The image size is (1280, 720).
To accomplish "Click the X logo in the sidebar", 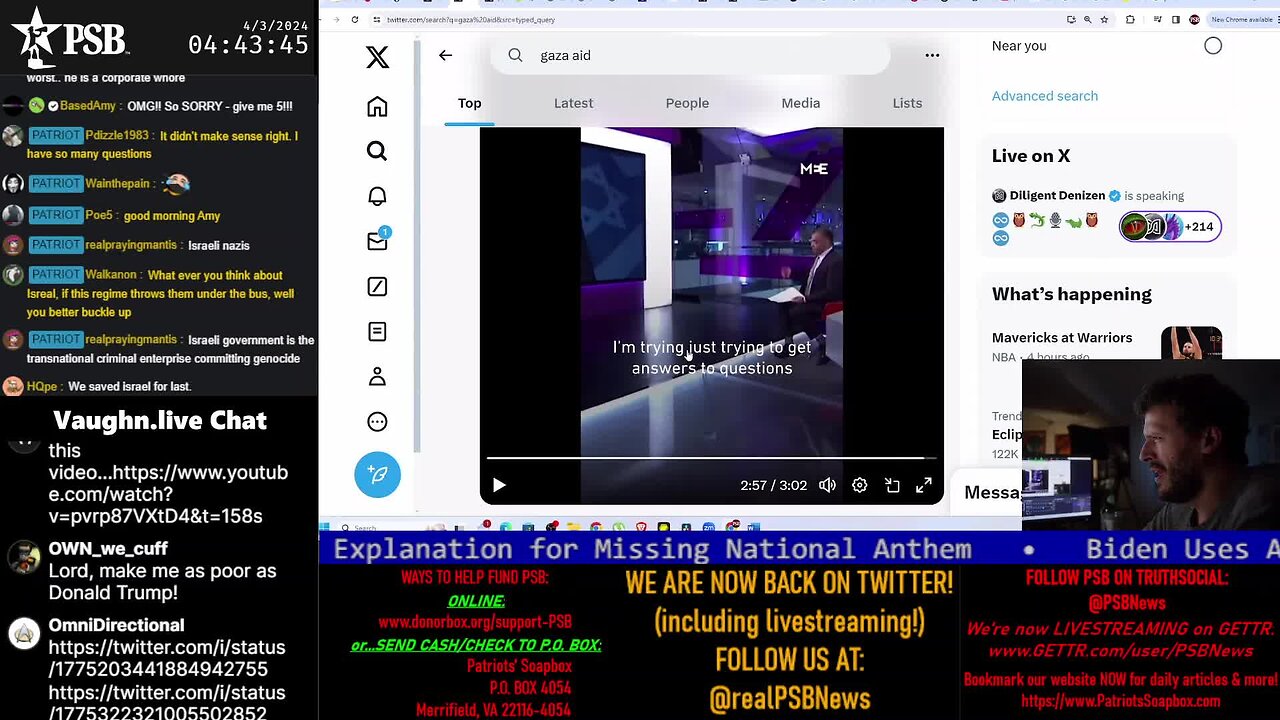I will click(377, 57).
